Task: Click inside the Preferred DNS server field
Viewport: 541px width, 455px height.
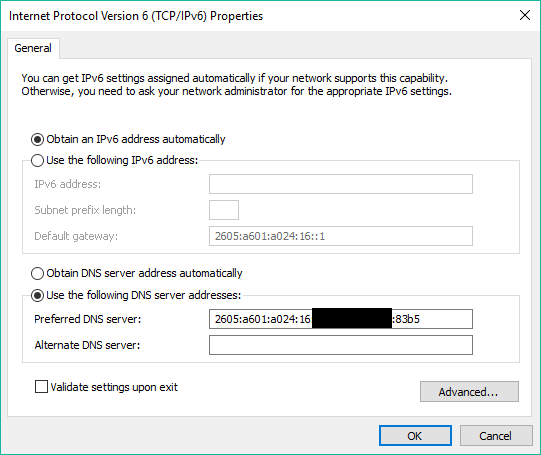Action: (341, 319)
